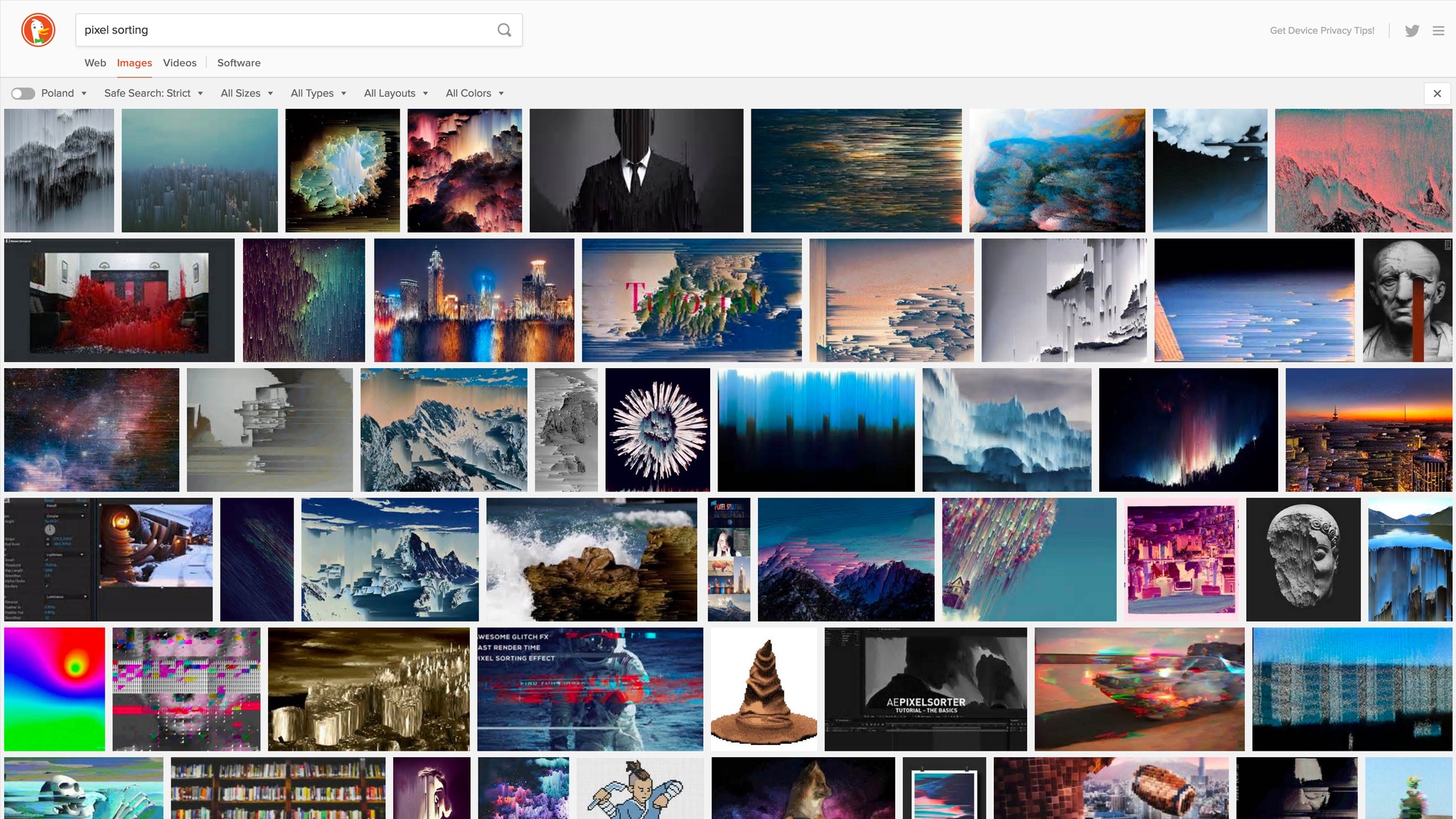Image resolution: width=1456 pixels, height=819 pixels.
Task: Open the Roman bust with red streak
Action: click(1408, 300)
